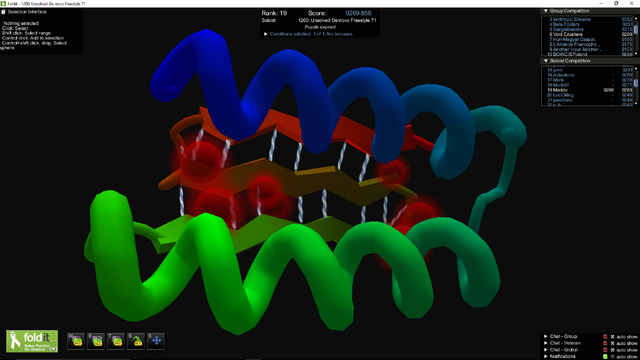Open the Foldit main menu logo
Screen dimensions: 640x360
click(32, 341)
